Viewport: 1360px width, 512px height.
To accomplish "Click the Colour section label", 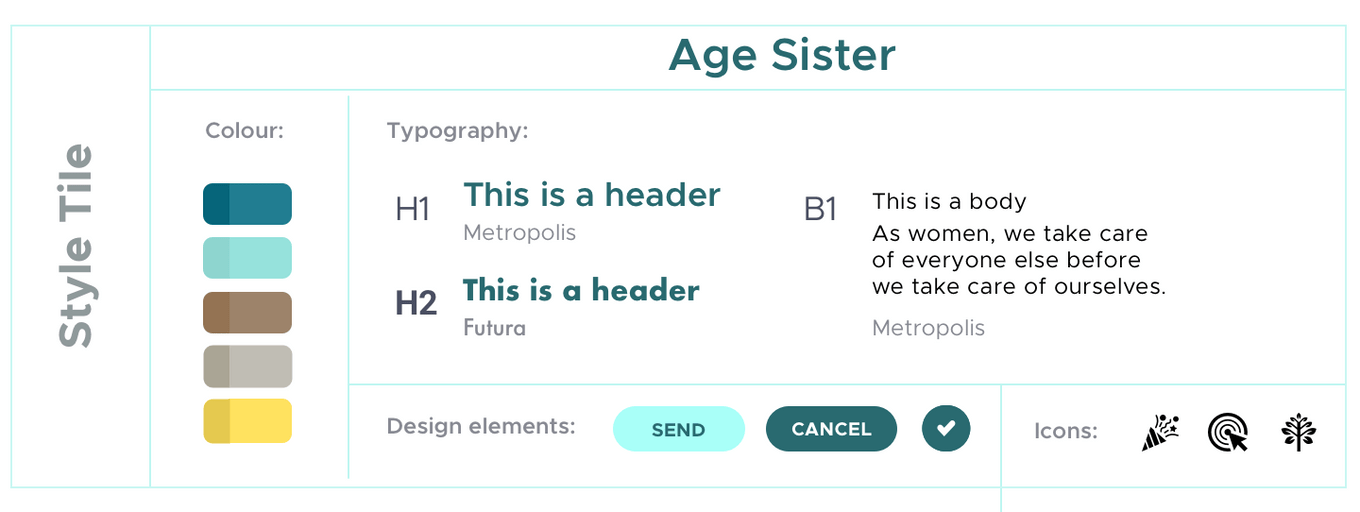I will (x=245, y=131).
